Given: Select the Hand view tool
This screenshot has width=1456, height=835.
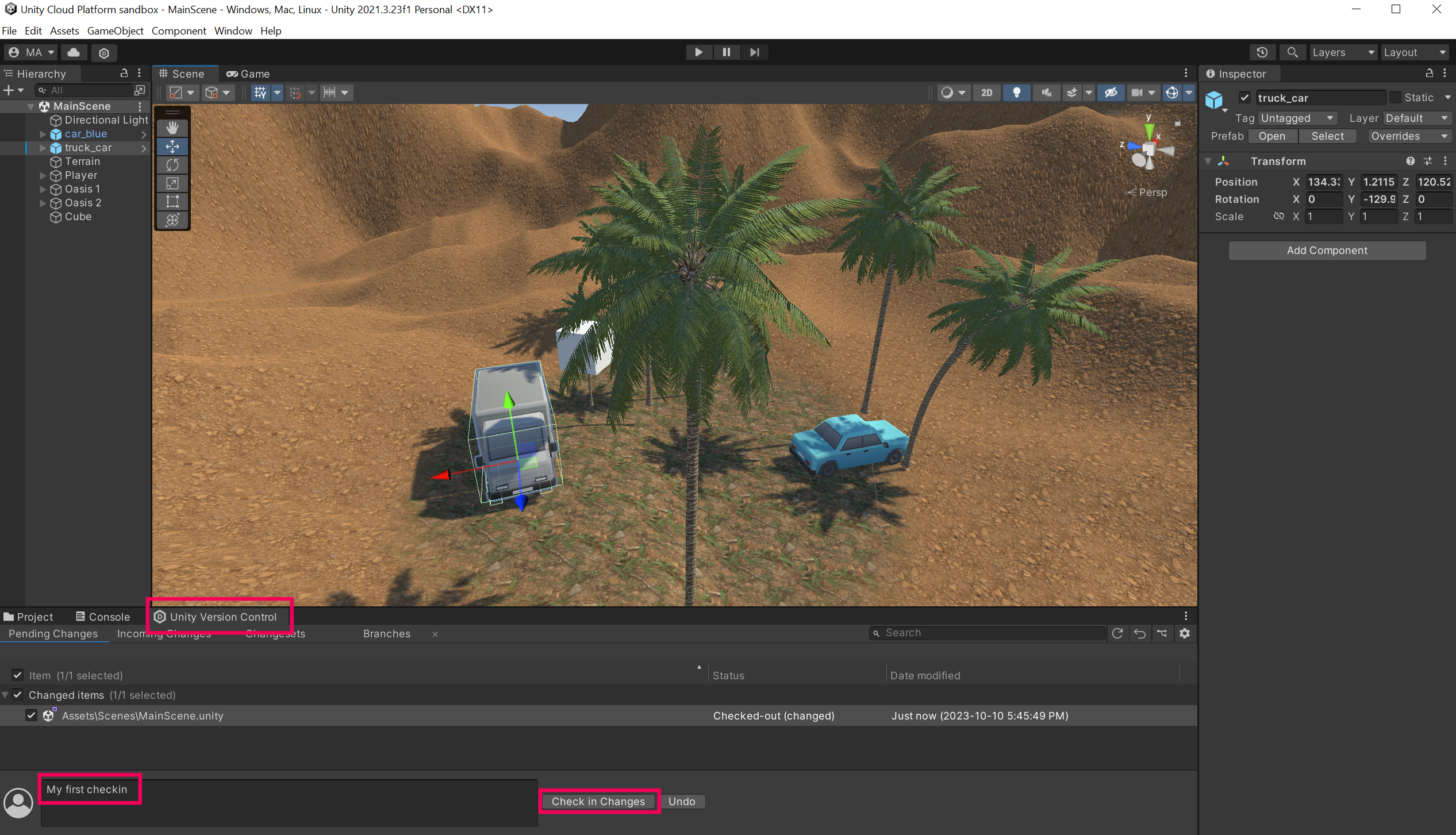Looking at the screenshot, I should (x=172, y=128).
